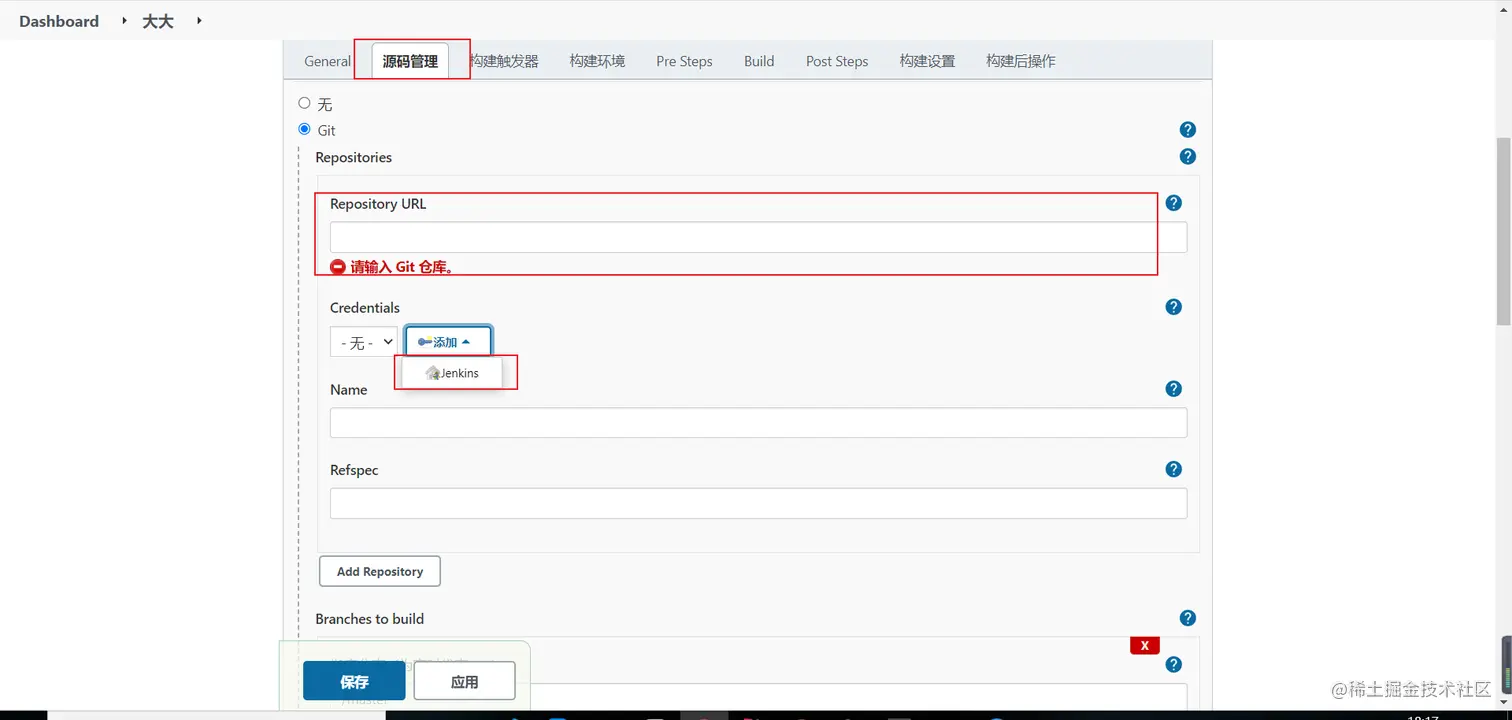Viewport: 1512px width, 720px height.
Task: Switch to the 构建后操作 tab
Action: 1020,61
